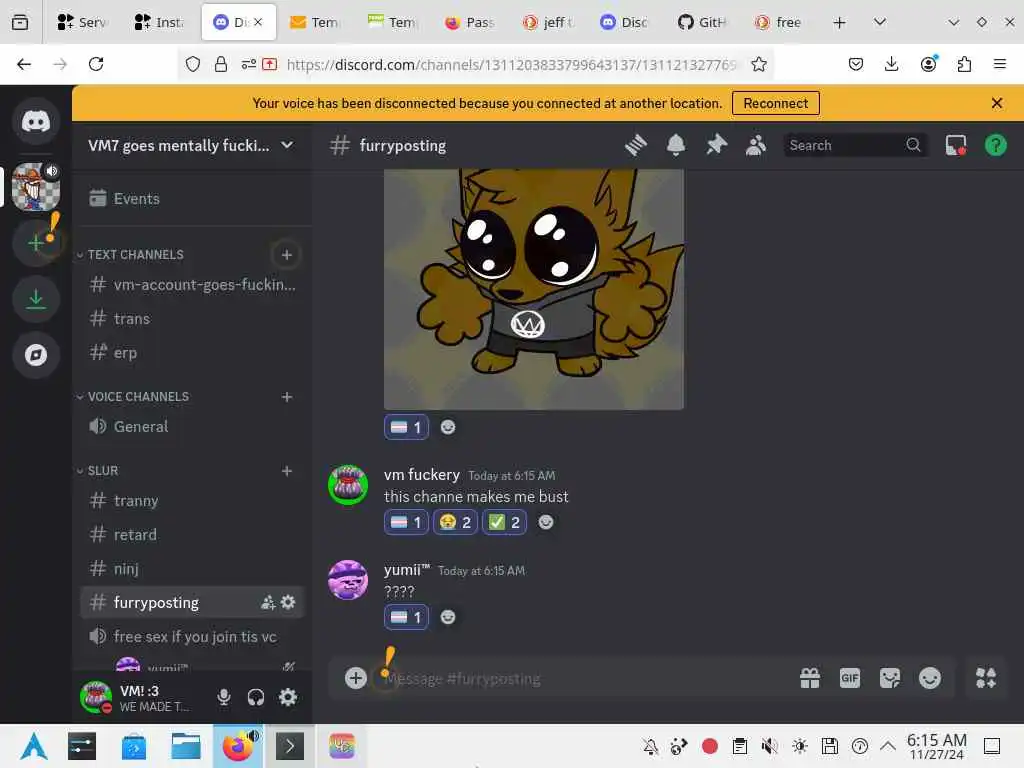
Task: Open Edit Channel gear on furryposting
Action: [x=288, y=602]
